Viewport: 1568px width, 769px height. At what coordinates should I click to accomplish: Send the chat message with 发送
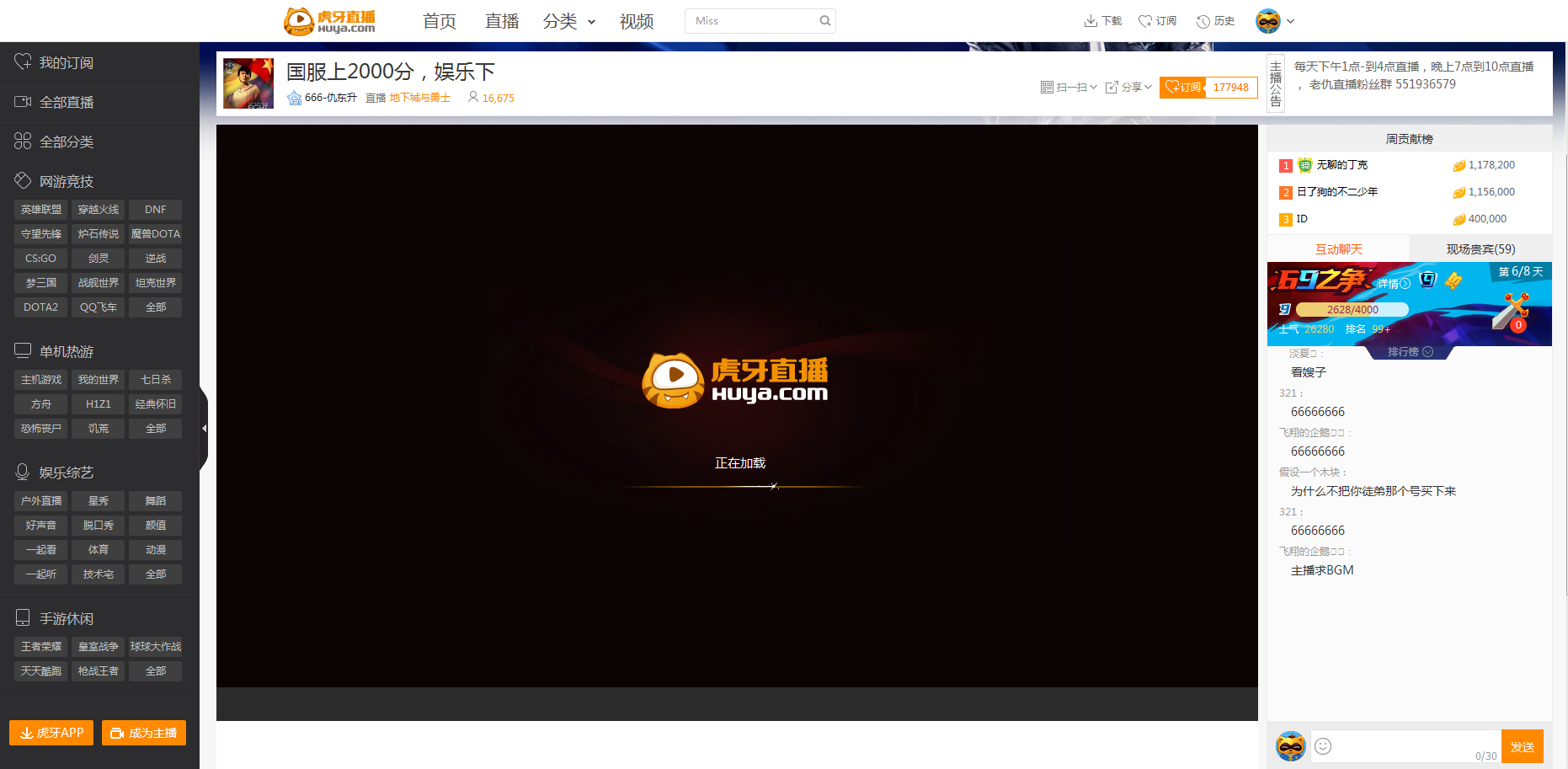point(1522,746)
